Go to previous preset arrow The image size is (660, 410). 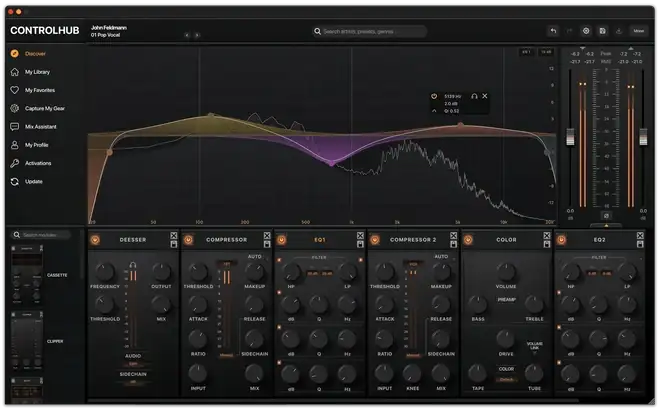187,35
